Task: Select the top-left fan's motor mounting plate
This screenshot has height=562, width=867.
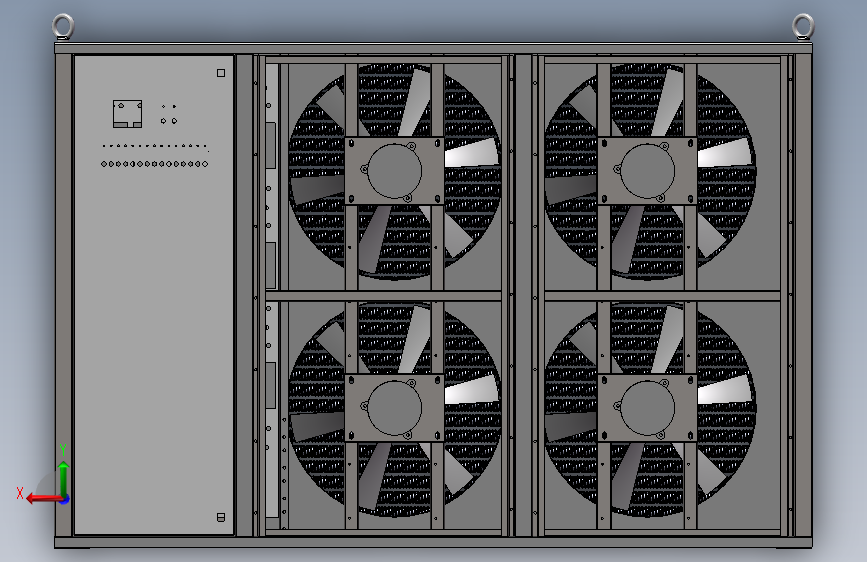Action: pos(394,171)
